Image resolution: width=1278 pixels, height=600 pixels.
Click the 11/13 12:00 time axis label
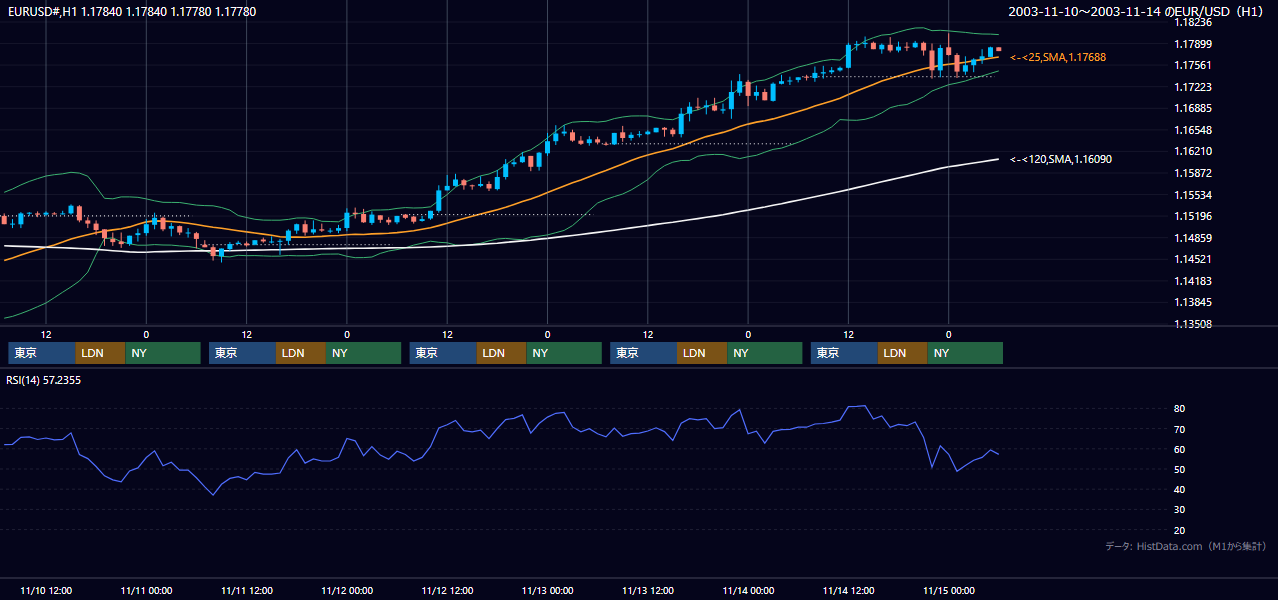point(647,590)
